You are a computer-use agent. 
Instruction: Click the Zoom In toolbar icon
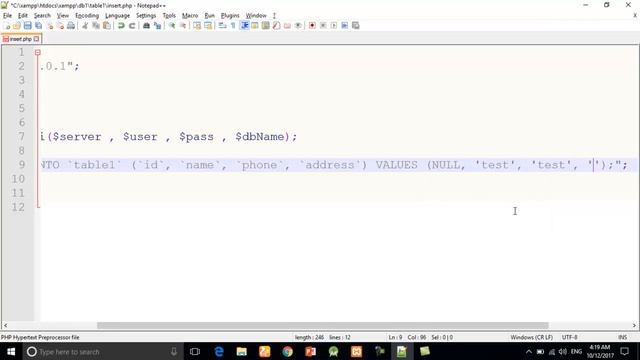172,26
